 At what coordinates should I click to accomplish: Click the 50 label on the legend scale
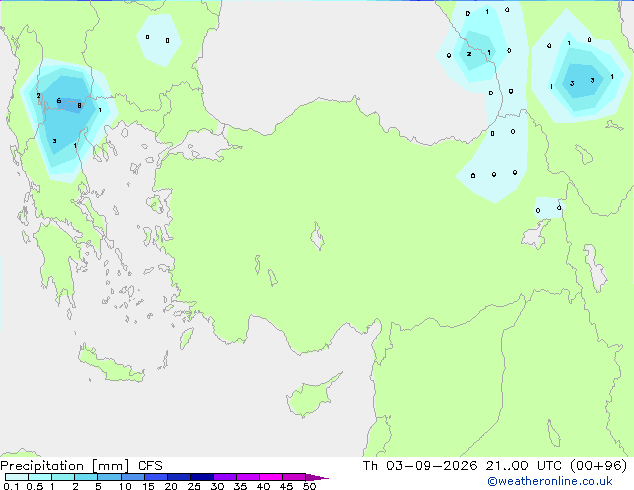pyautogui.click(x=309, y=486)
